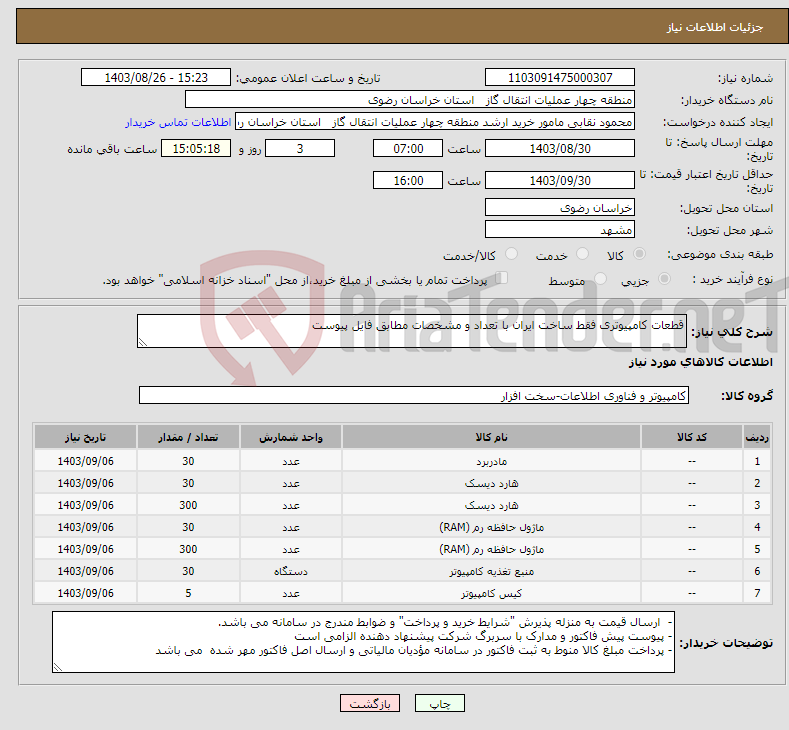Image resolution: width=789 pixels, height=730 pixels.
Task: Select the کالا/خدمت radio button
Action: (511, 255)
